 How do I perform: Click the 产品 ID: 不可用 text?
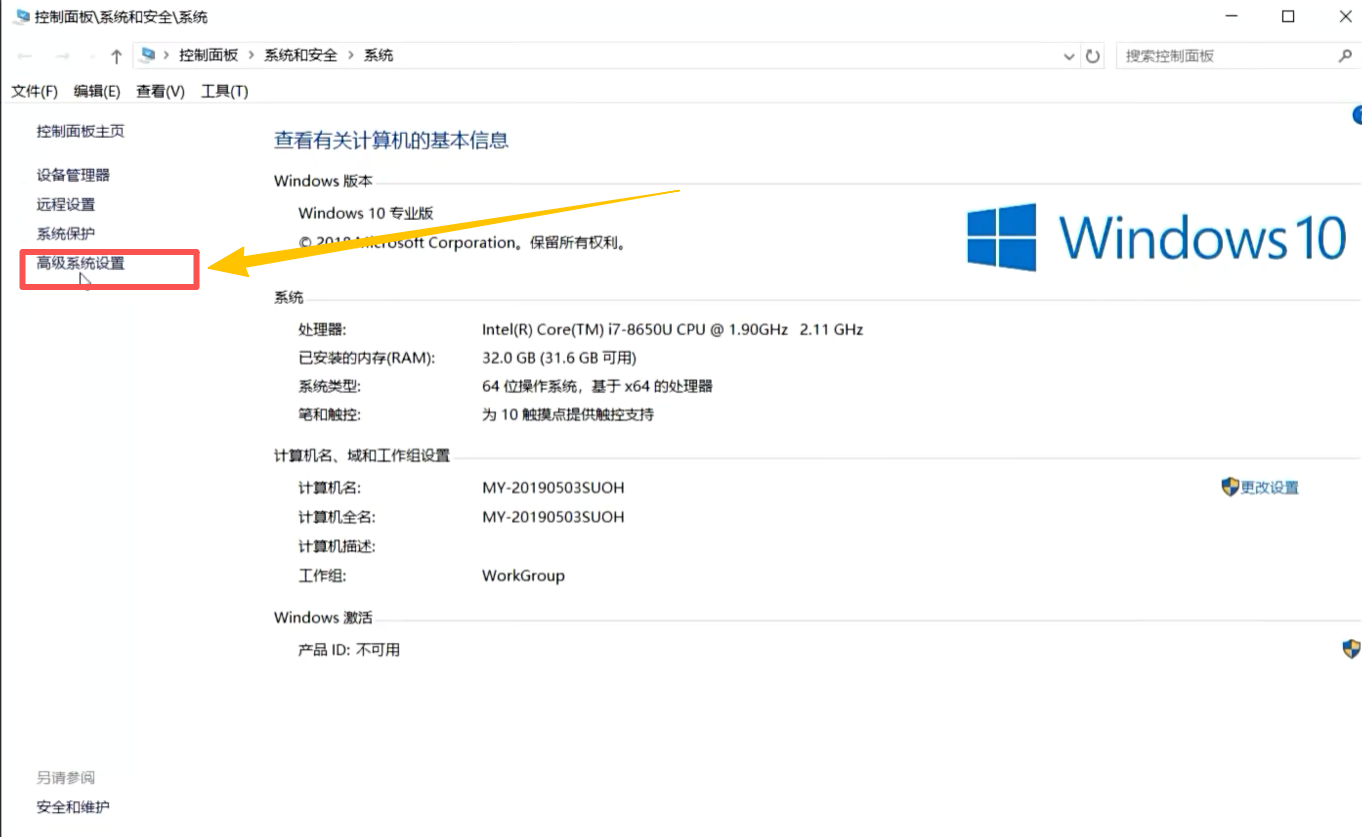coord(349,650)
